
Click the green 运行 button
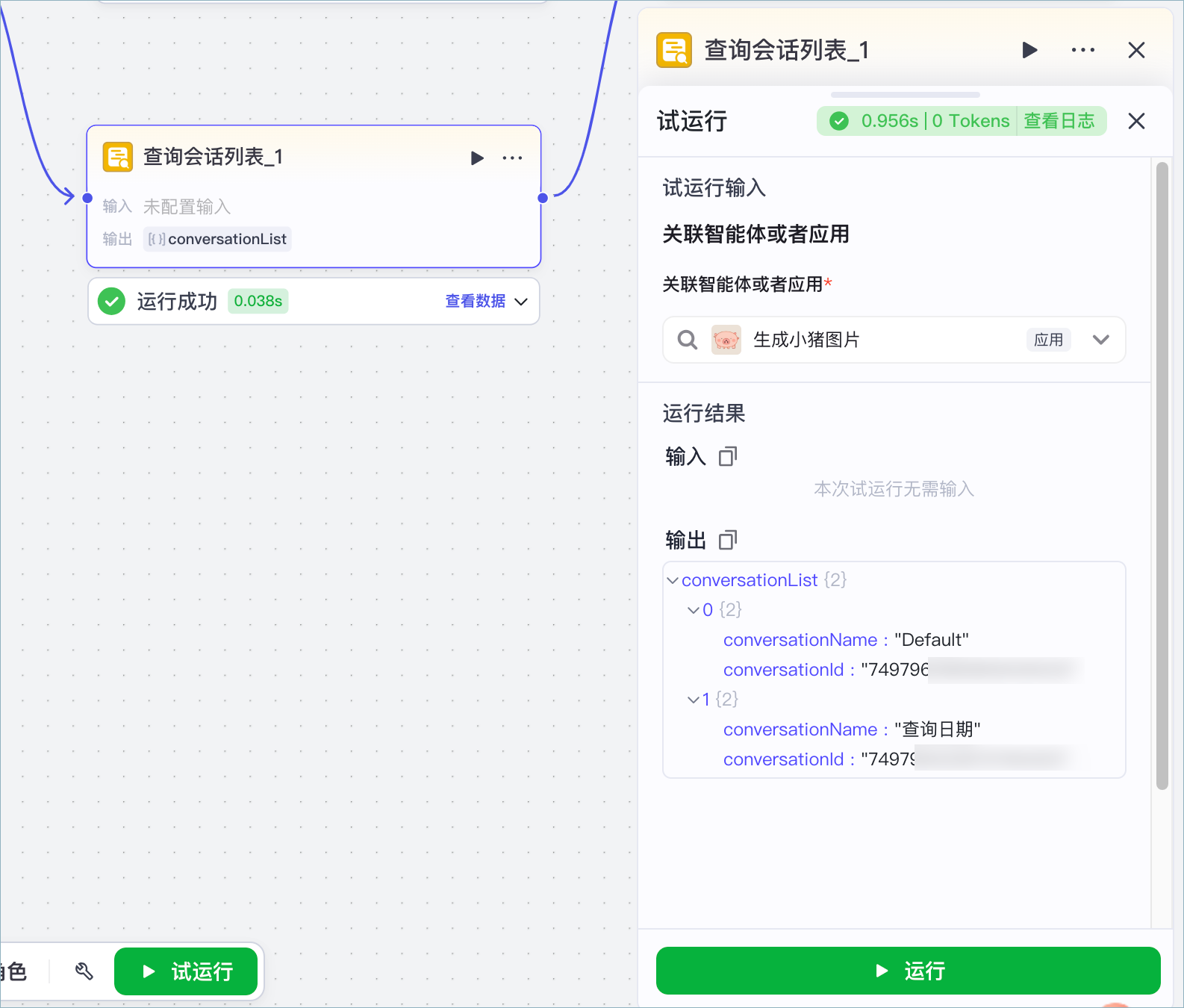(x=908, y=971)
